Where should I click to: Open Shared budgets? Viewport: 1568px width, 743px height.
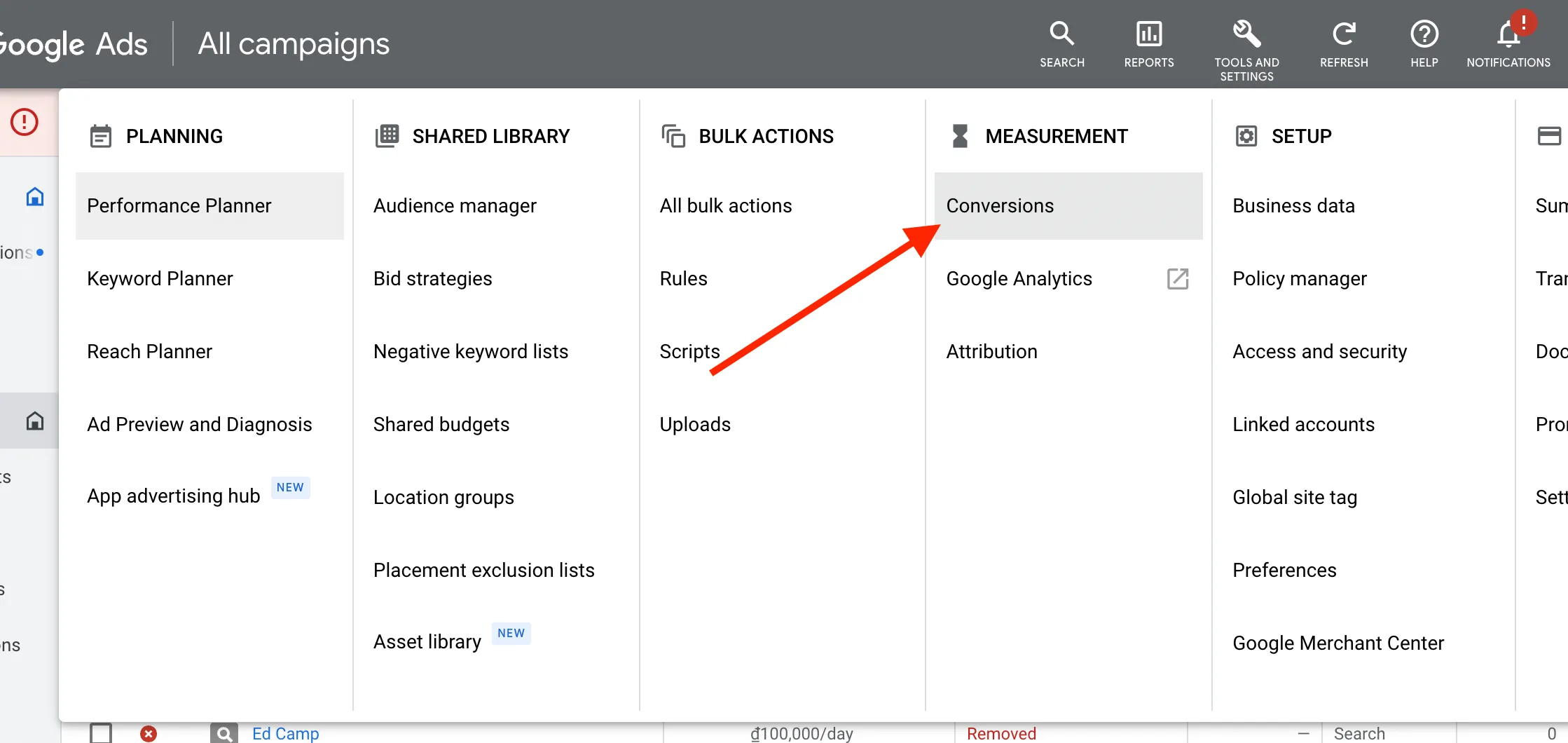[x=441, y=425]
